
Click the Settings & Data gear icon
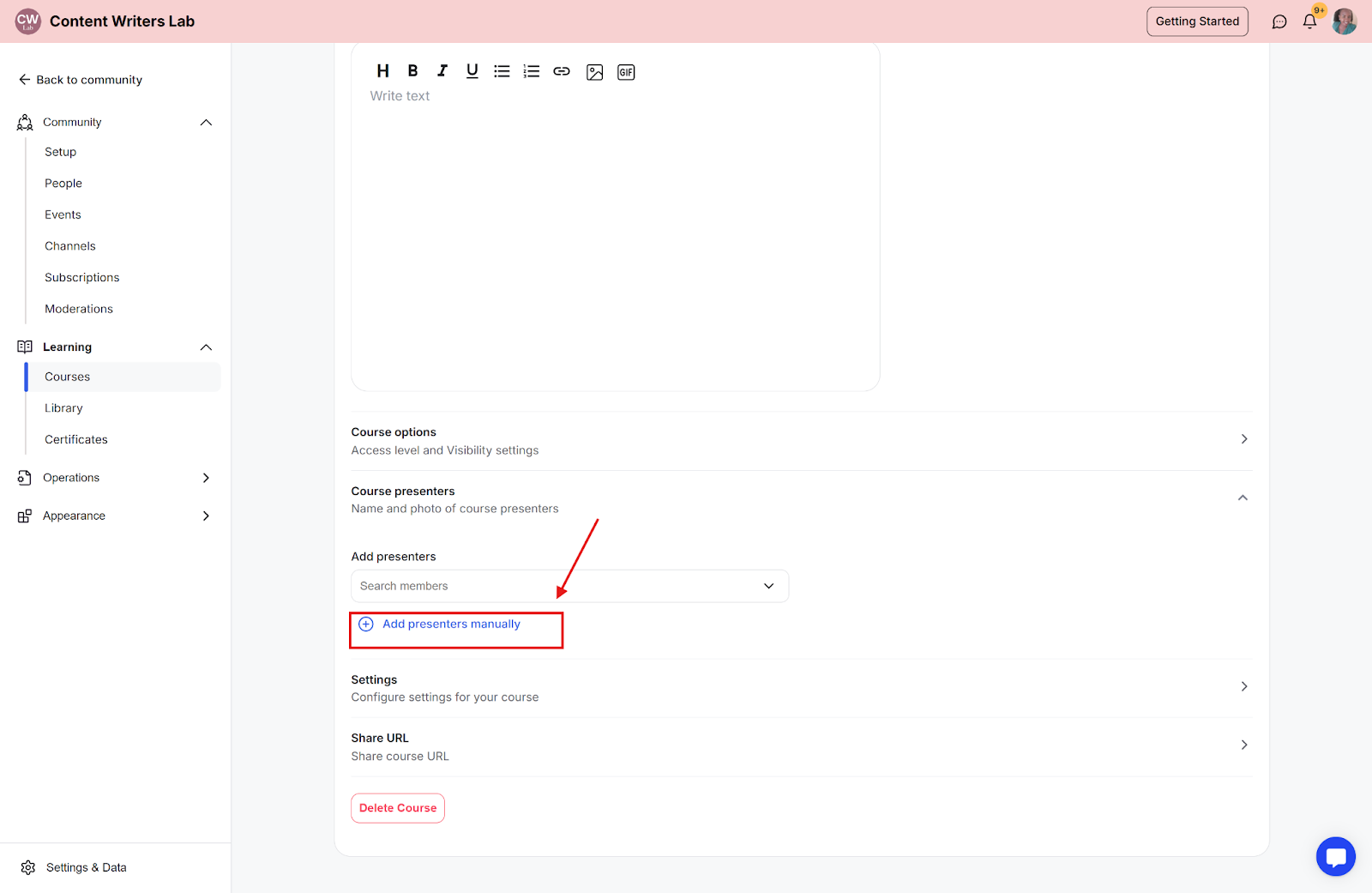pyautogui.click(x=28, y=867)
